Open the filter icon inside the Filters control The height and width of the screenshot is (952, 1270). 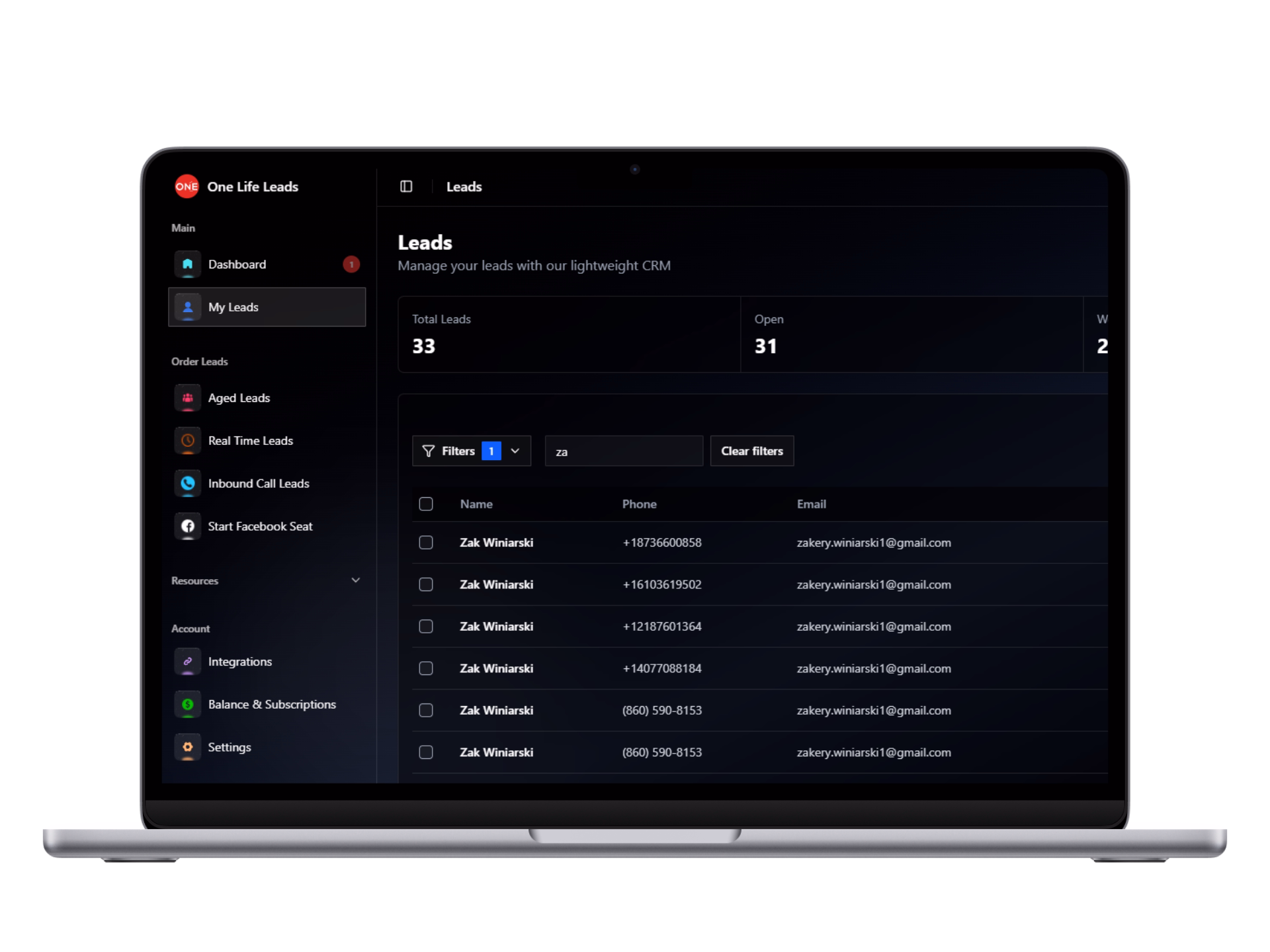(429, 450)
